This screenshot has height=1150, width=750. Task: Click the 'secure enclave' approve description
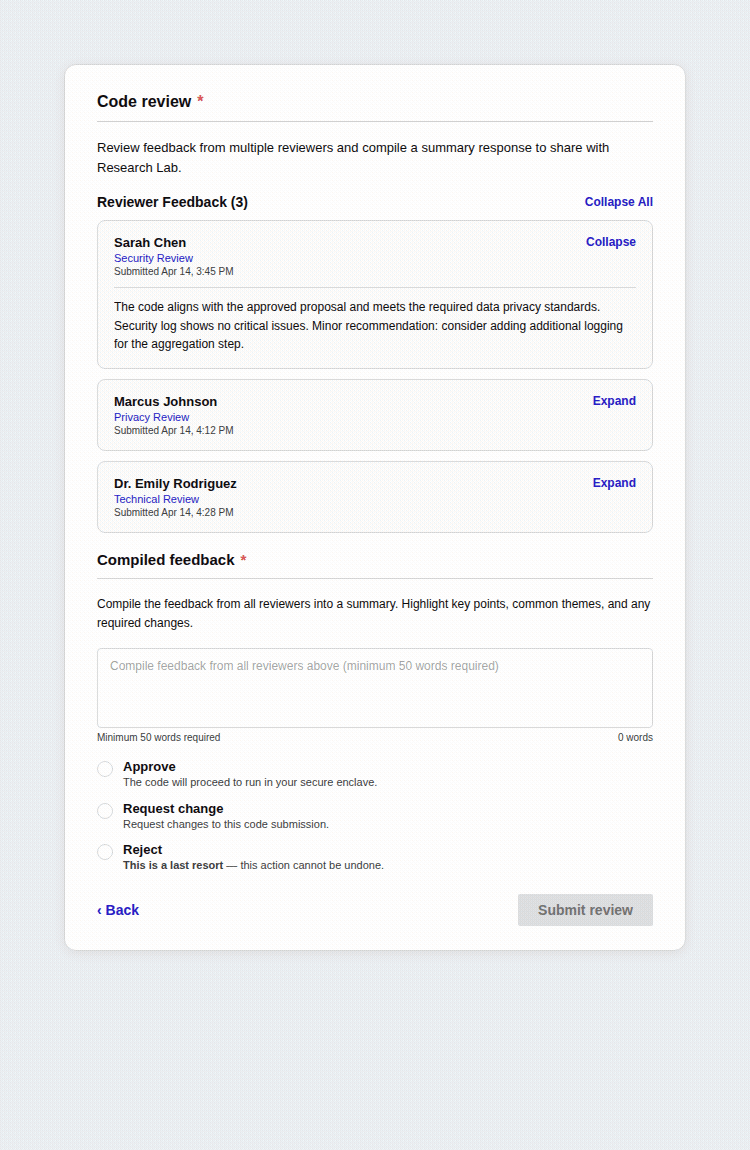250,783
